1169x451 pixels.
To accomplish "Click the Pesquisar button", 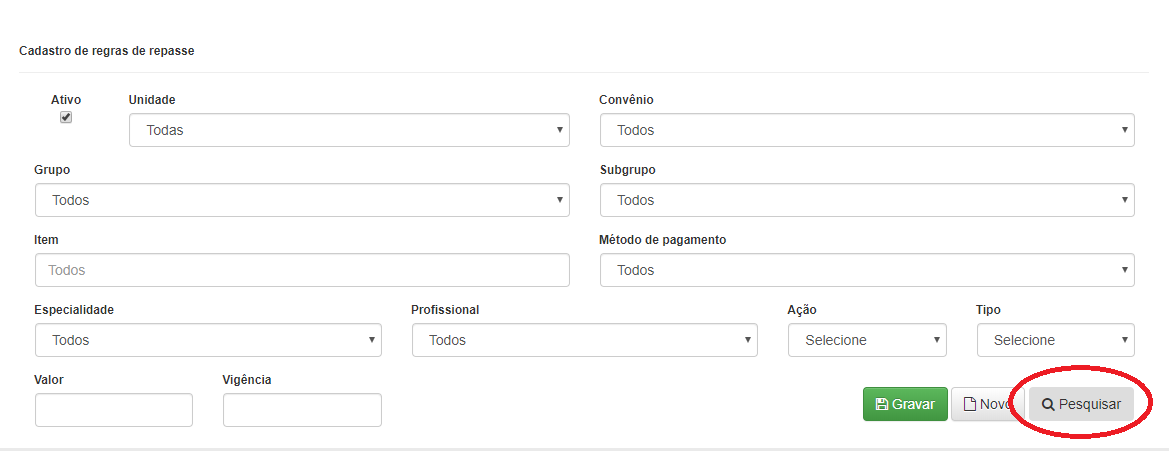I will pyautogui.click(x=1081, y=404).
